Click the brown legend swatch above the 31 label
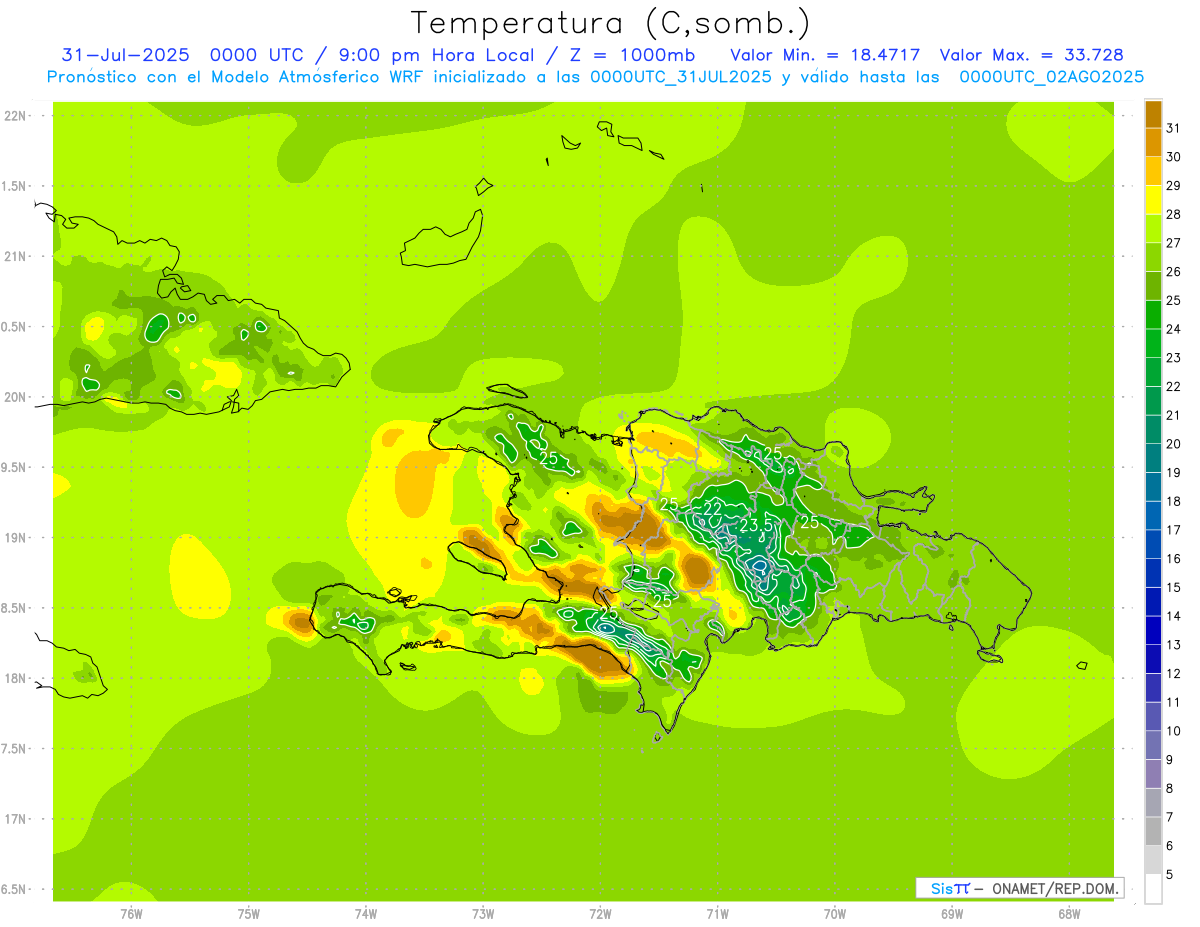The height and width of the screenshot is (927, 1200). (x=1153, y=114)
